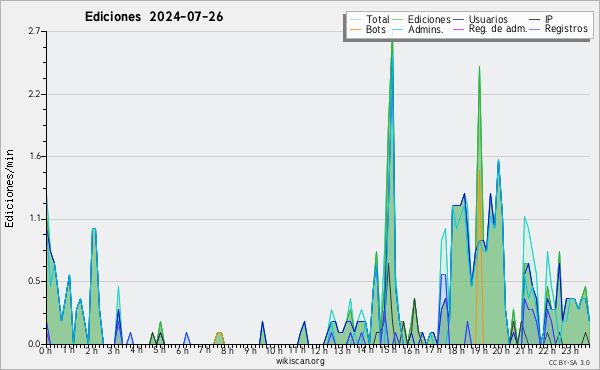Image resolution: width=600 pixels, height=370 pixels.
Task: Click the '23 h' x-axis tick label
Action: click(569, 350)
